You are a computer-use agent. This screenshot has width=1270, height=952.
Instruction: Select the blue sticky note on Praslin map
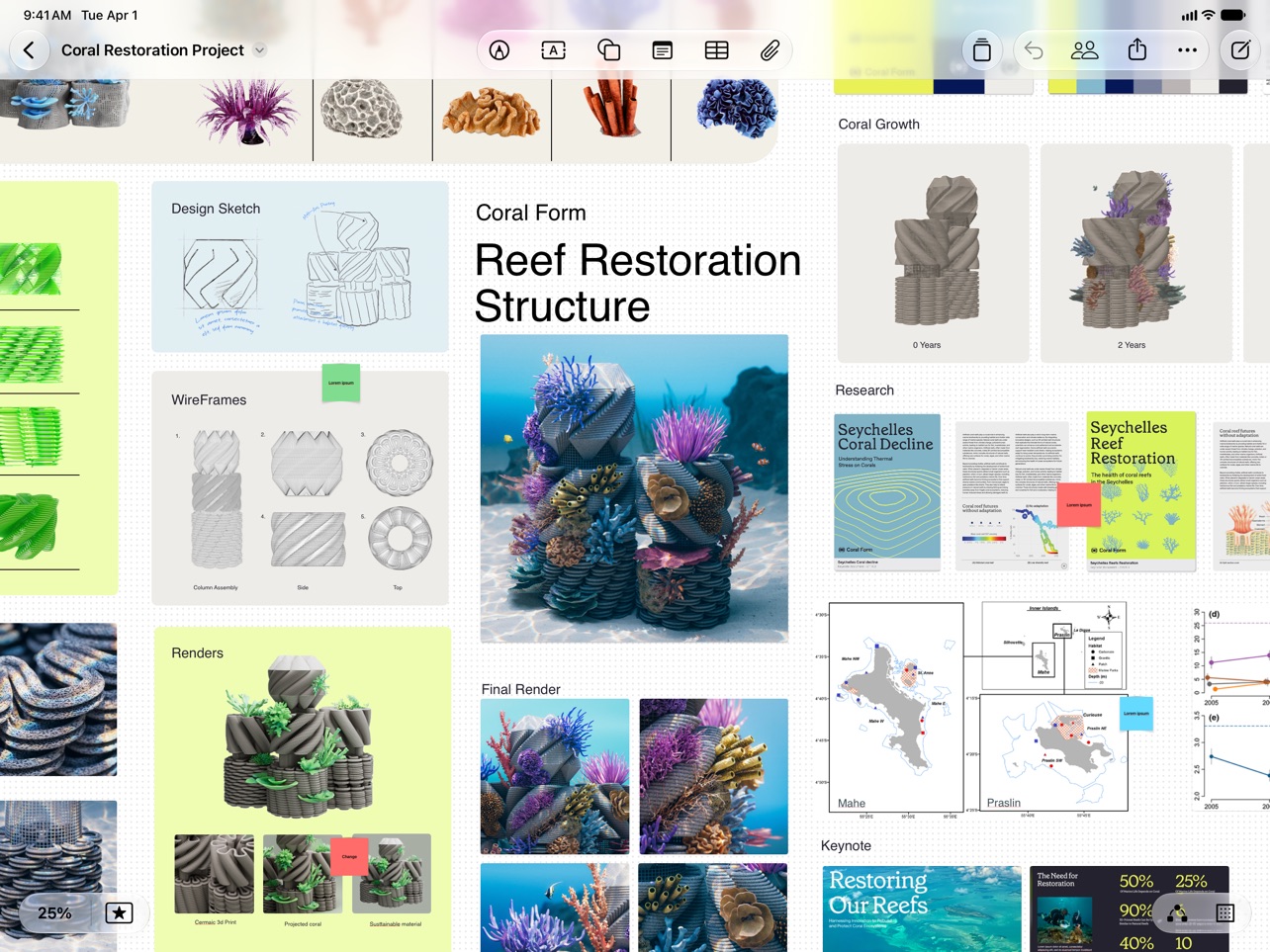tap(1136, 713)
